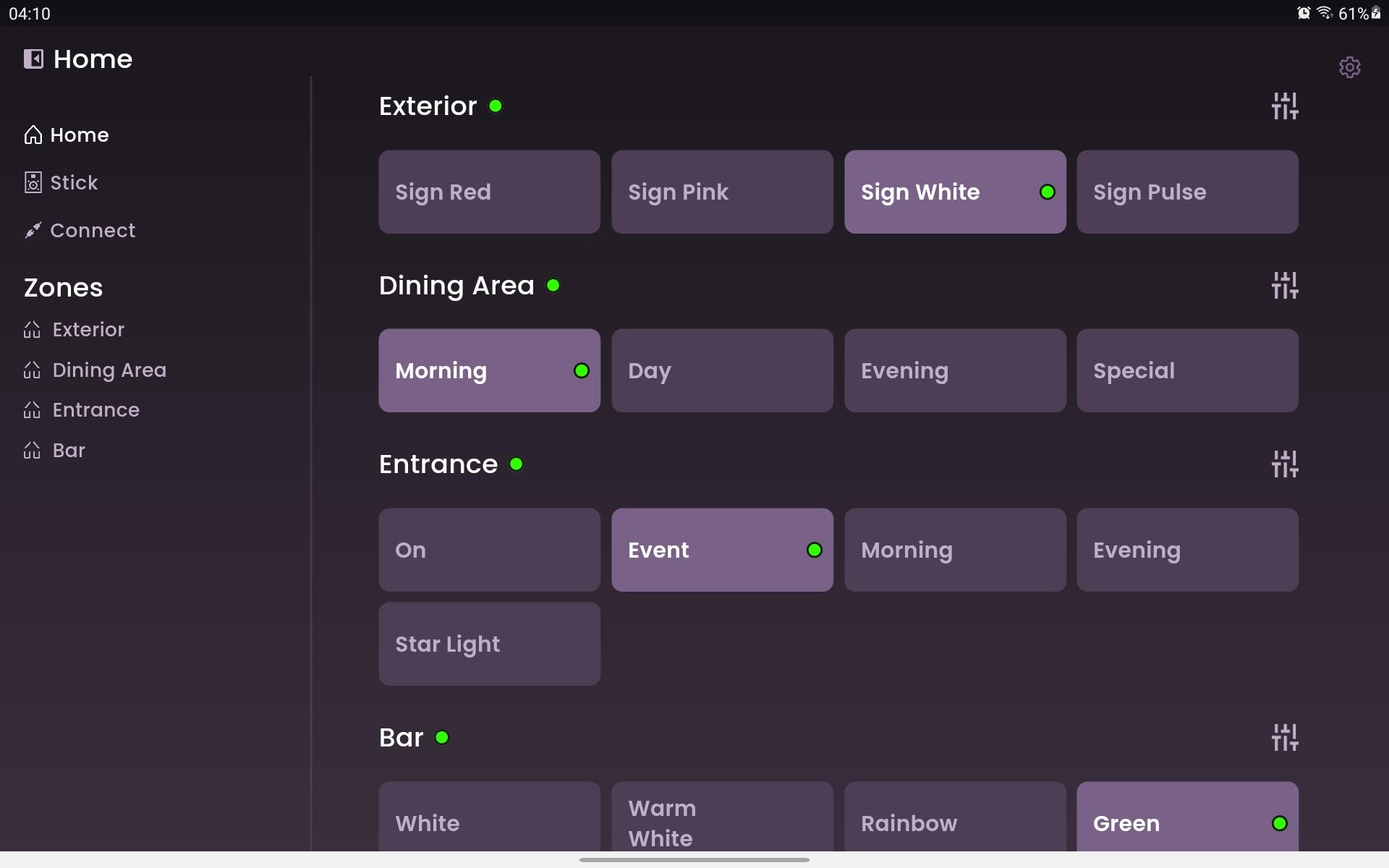Toggle the active Sign White scene
The height and width of the screenshot is (868, 1389).
[x=955, y=192]
